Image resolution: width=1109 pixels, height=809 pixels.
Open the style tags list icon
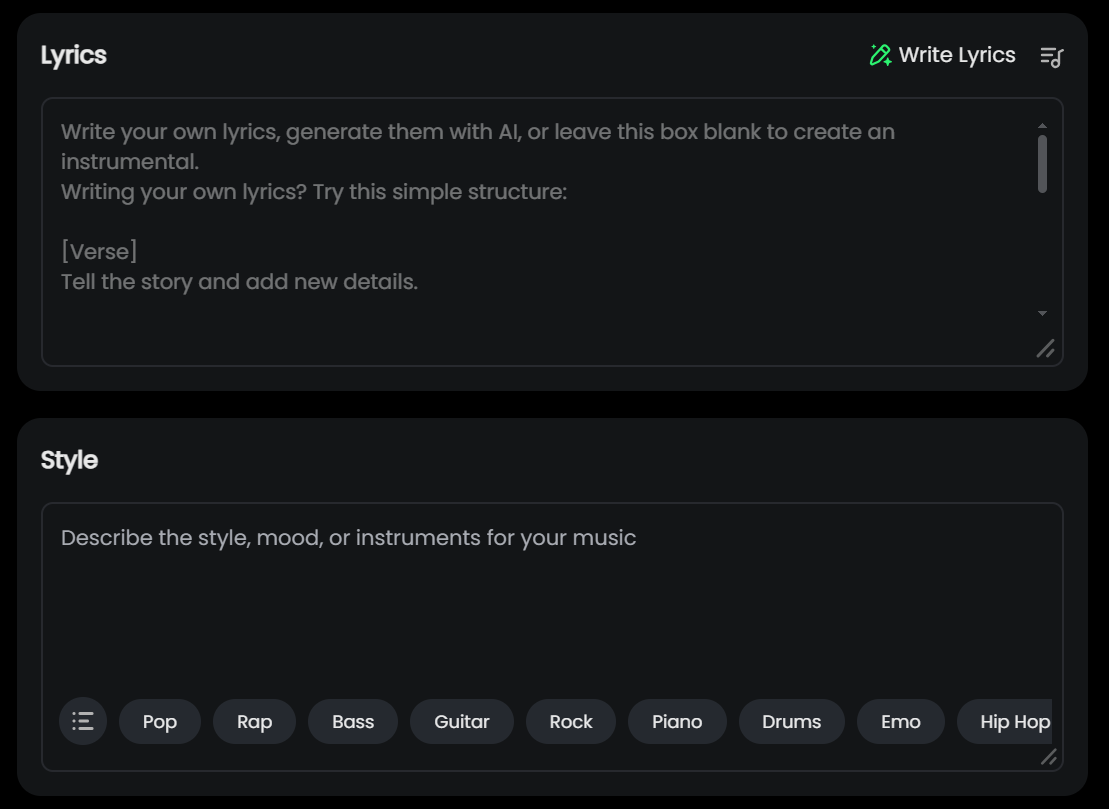[x=83, y=721]
